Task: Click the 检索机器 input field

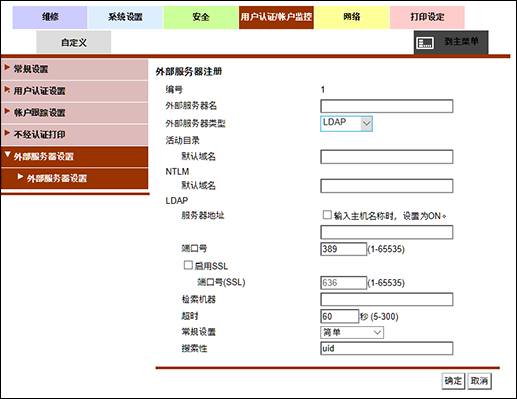Action: click(387, 299)
